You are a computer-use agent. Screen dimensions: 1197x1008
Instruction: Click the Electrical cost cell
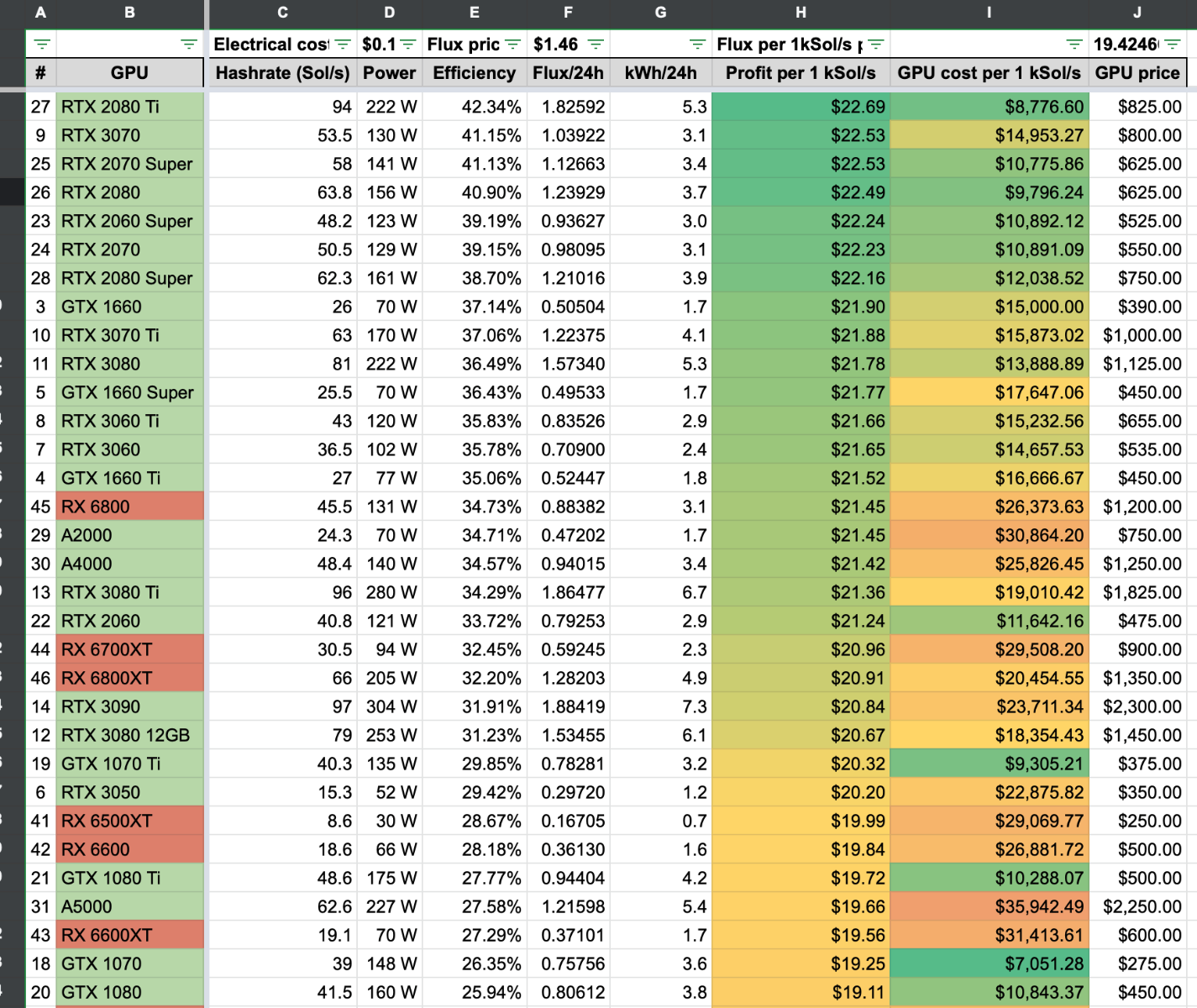[283, 45]
